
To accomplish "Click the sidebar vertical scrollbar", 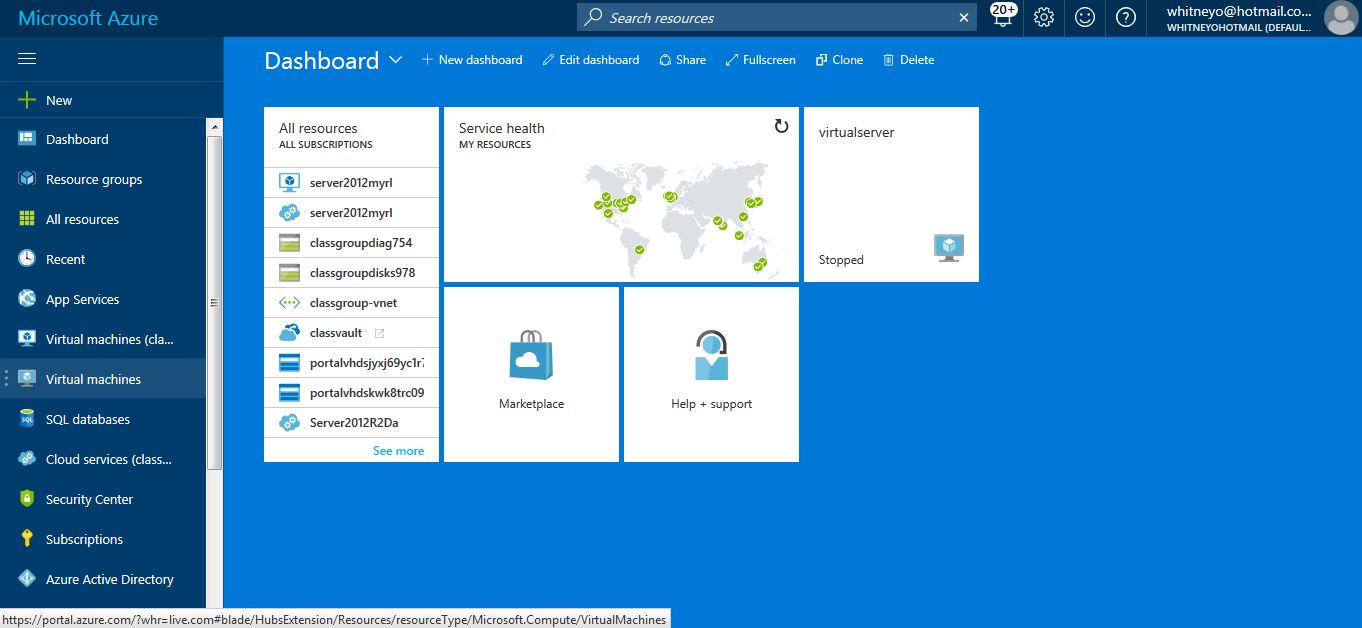I will pyautogui.click(x=214, y=302).
